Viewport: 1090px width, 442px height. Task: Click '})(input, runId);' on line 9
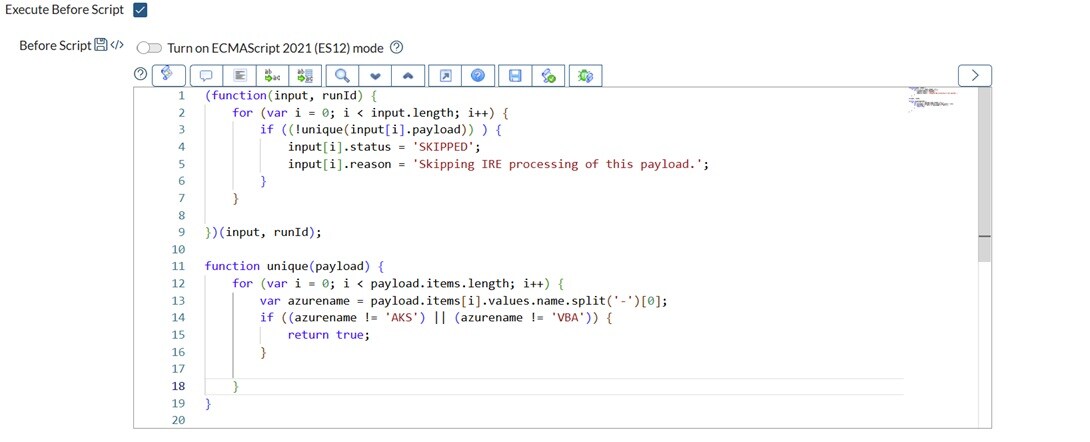click(x=263, y=232)
